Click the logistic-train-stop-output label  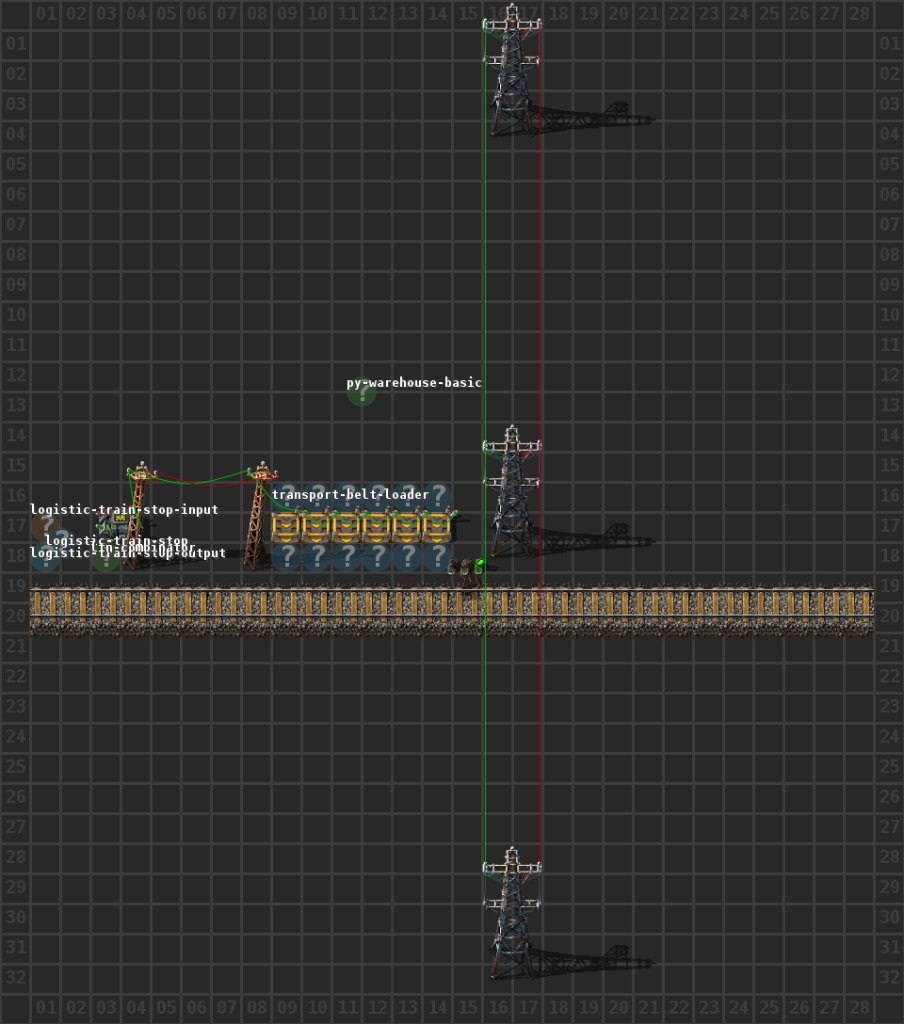(128, 553)
